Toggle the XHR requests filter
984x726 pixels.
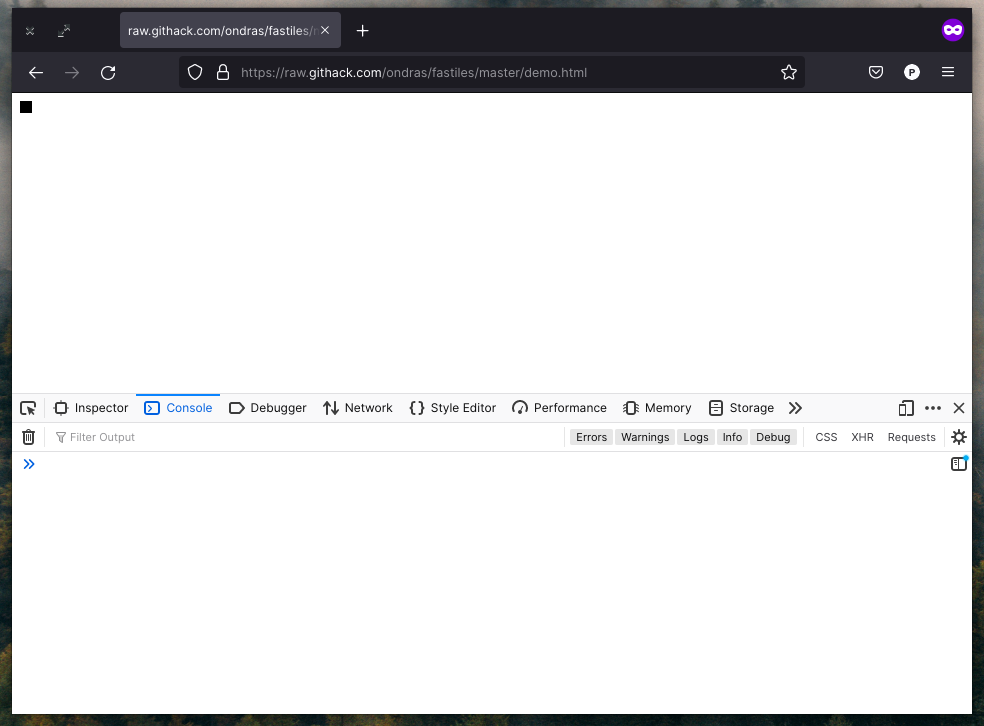click(862, 437)
